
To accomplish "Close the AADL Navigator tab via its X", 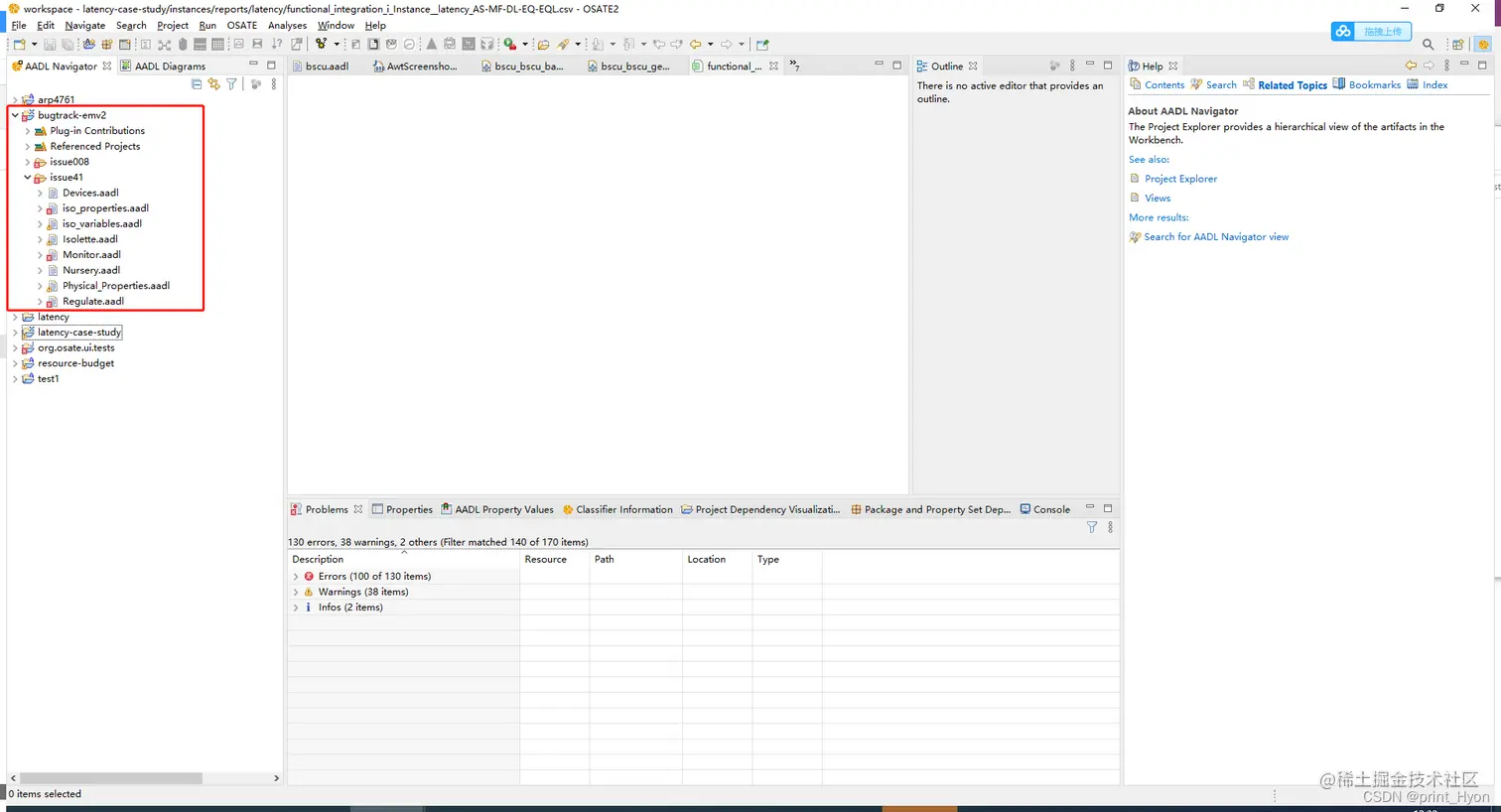I will 107,66.
